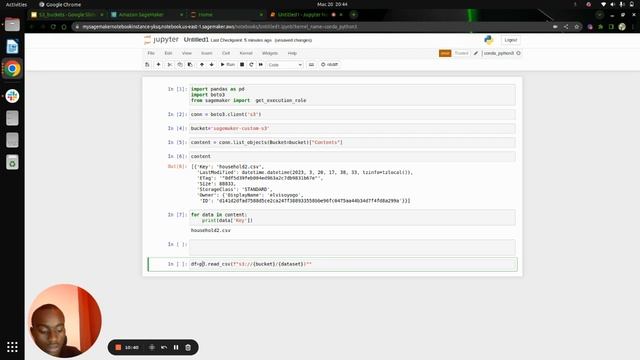Click the orange notification badge by Trusted
The height and width of the screenshot is (360, 640).
coord(445,53)
